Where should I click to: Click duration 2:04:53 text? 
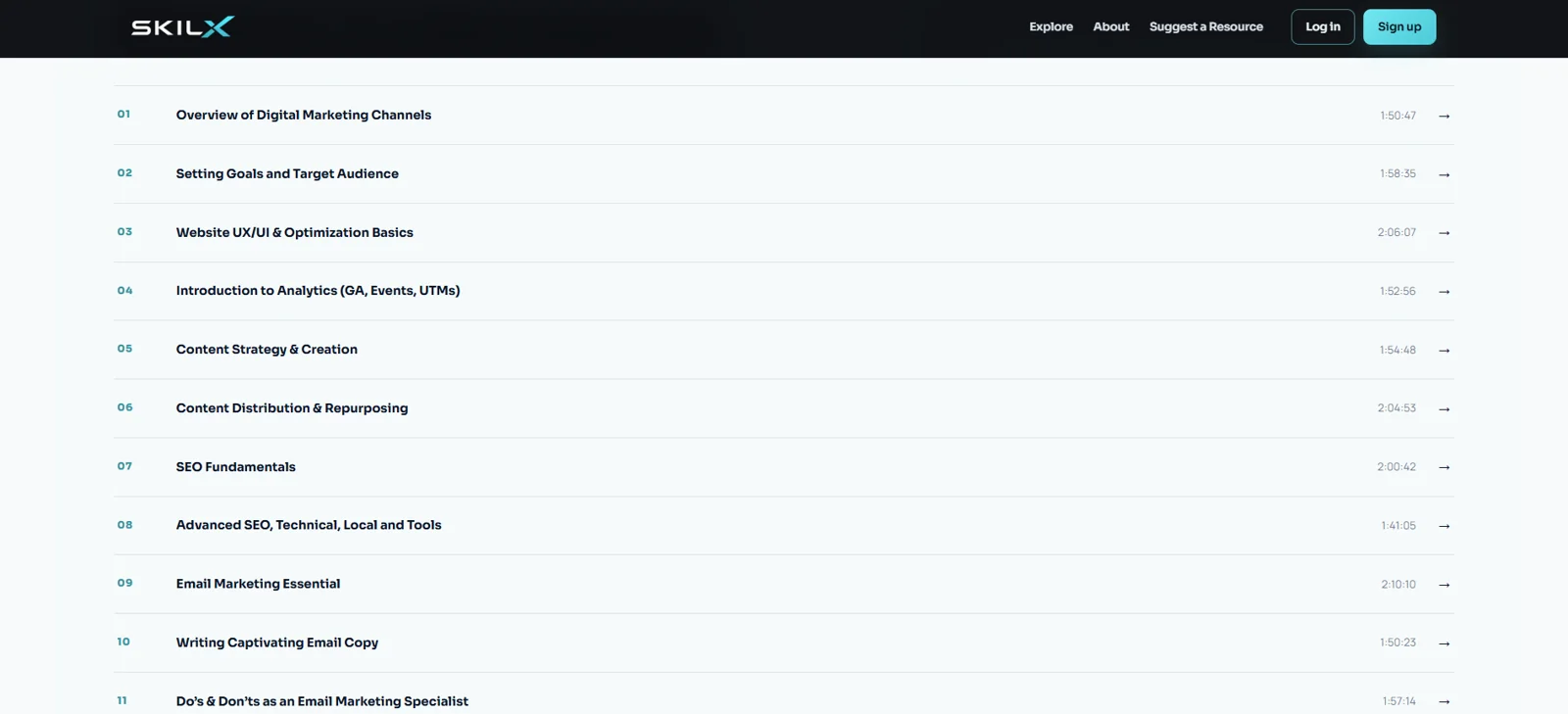pos(1396,407)
